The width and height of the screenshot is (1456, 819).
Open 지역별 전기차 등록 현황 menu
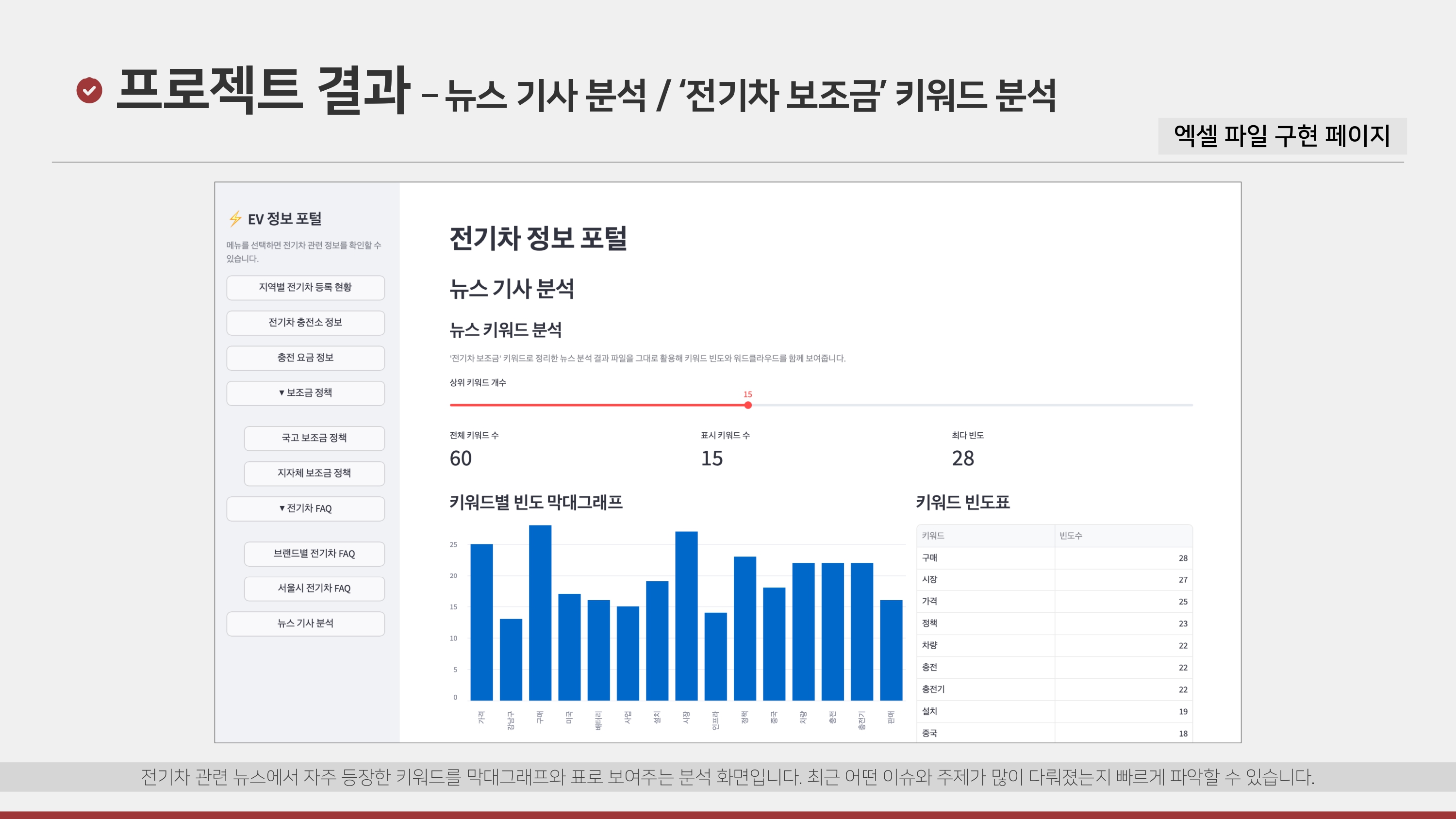(305, 287)
